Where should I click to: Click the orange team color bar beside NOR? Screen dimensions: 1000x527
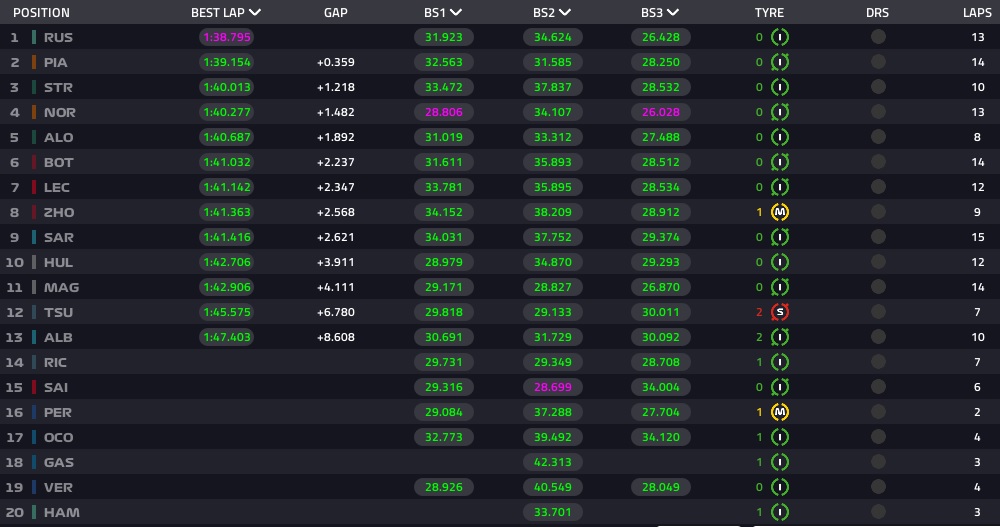34,112
